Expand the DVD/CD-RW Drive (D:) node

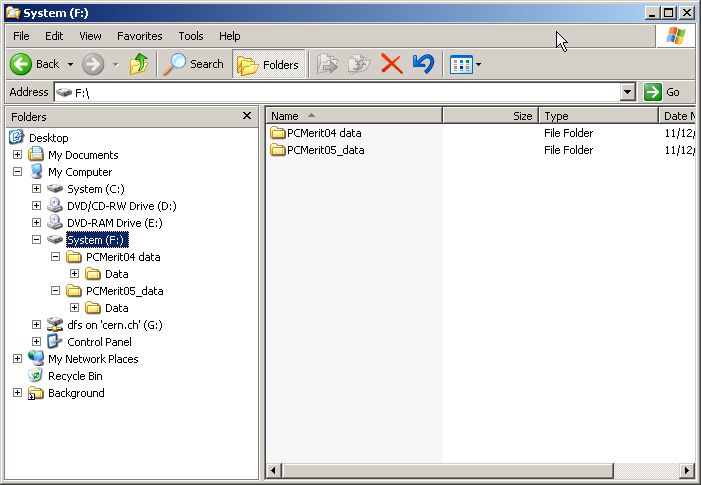(36, 206)
